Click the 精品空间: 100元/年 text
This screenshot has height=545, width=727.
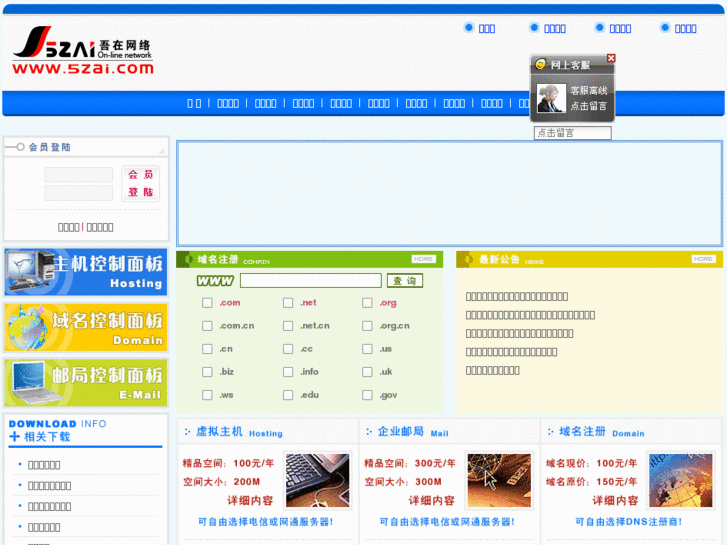[x=229, y=463]
